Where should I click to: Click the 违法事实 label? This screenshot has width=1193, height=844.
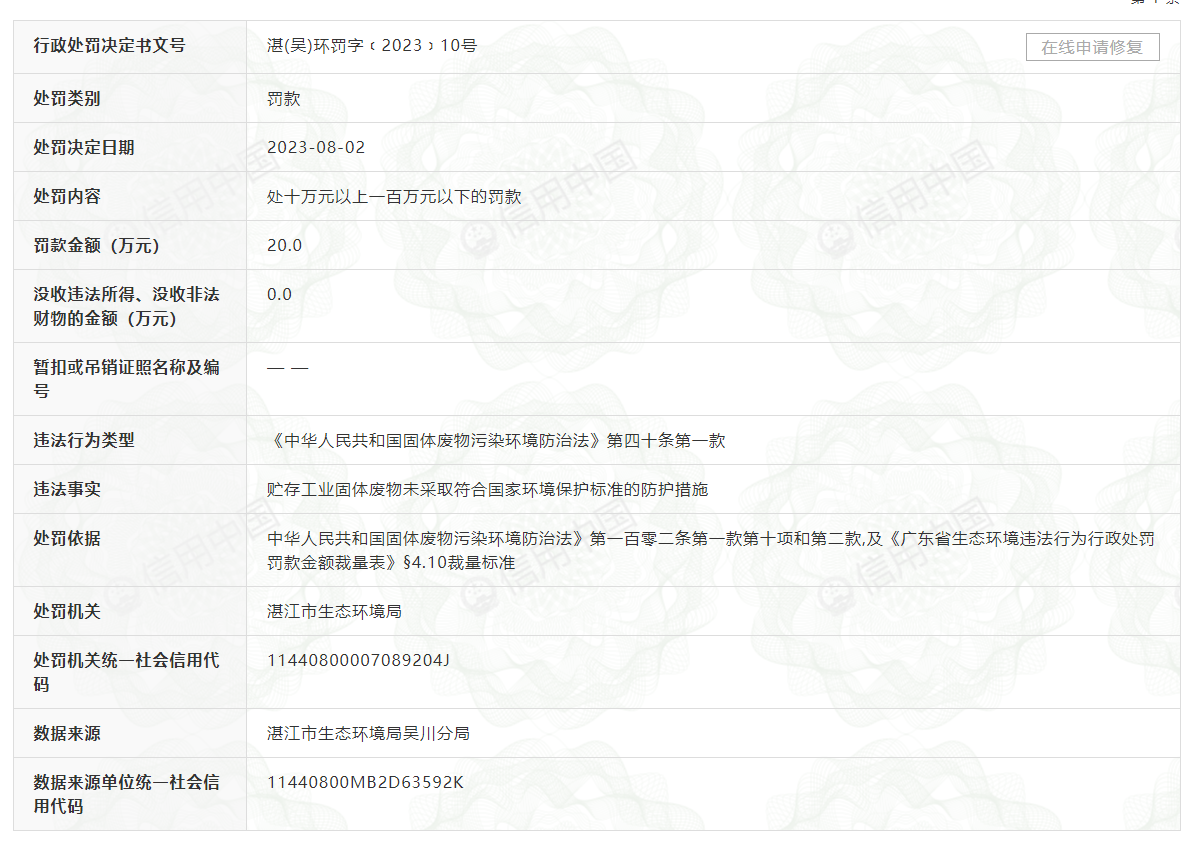point(67,489)
